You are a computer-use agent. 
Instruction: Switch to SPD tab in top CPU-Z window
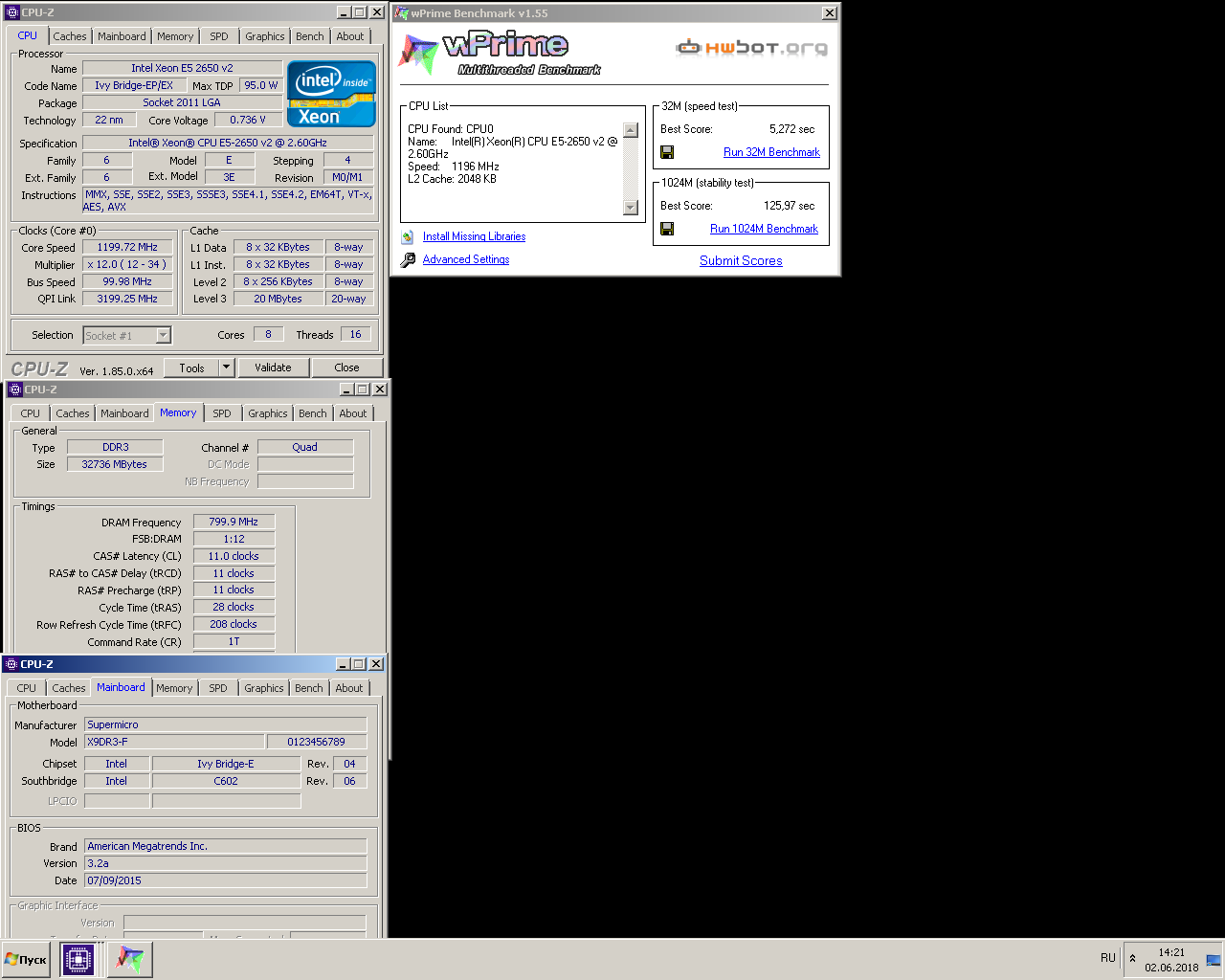(x=219, y=36)
